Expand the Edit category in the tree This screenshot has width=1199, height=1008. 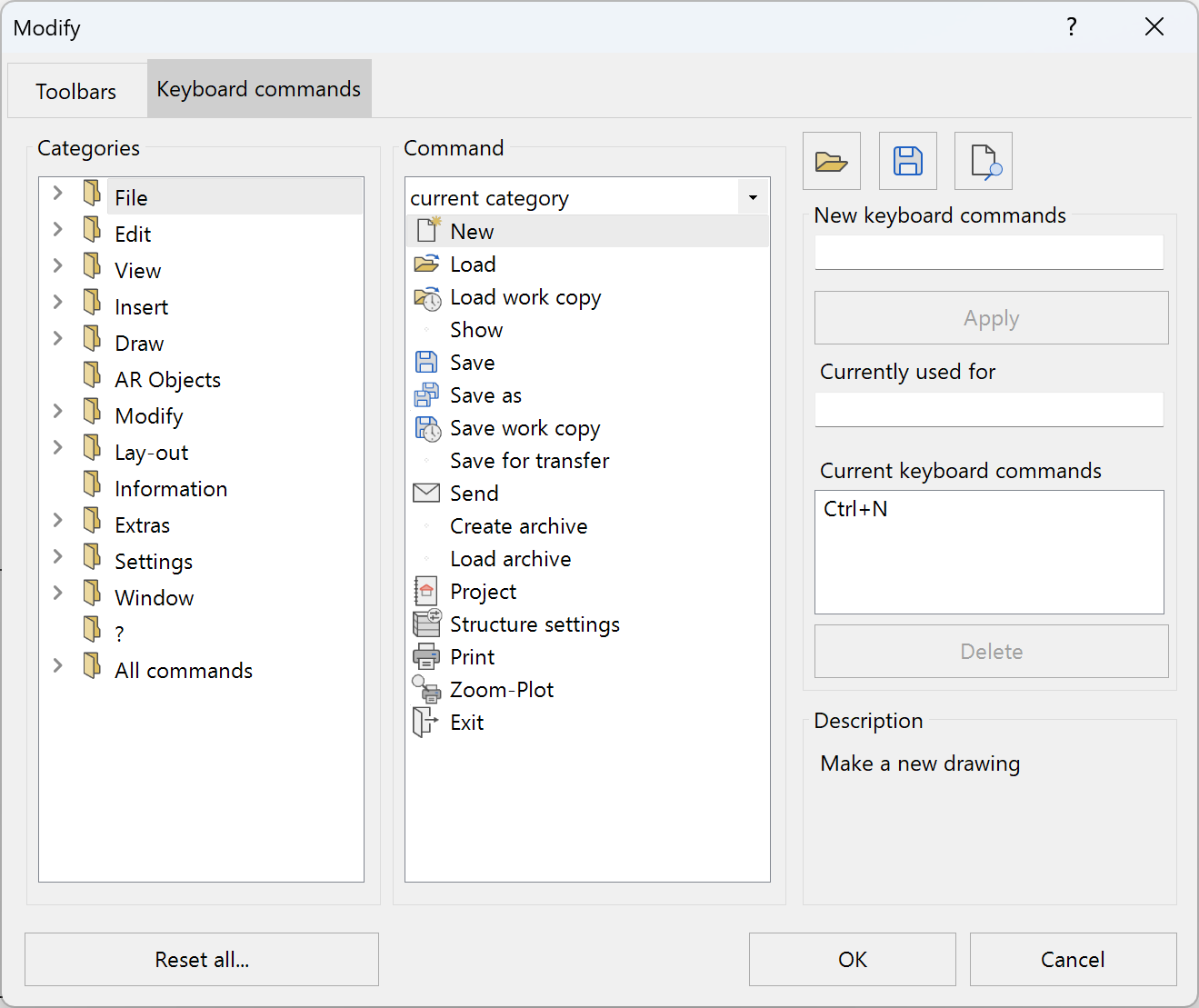[x=57, y=233]
